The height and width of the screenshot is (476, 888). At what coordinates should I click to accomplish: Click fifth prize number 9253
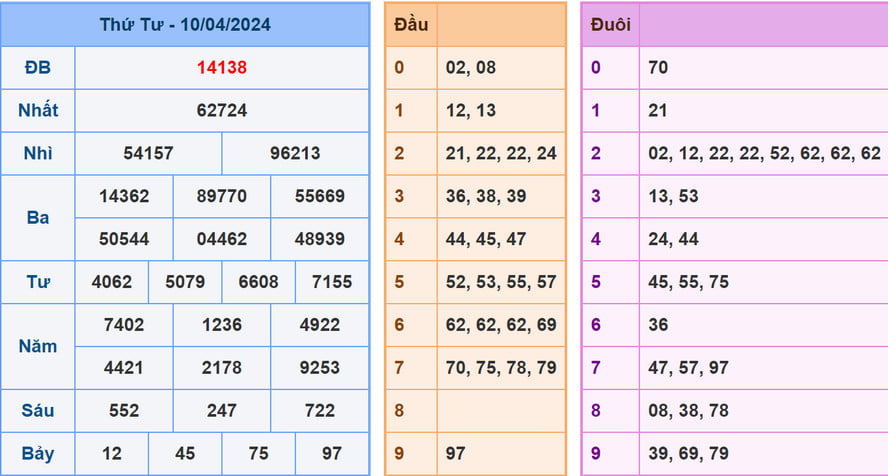tap(320, 367)
